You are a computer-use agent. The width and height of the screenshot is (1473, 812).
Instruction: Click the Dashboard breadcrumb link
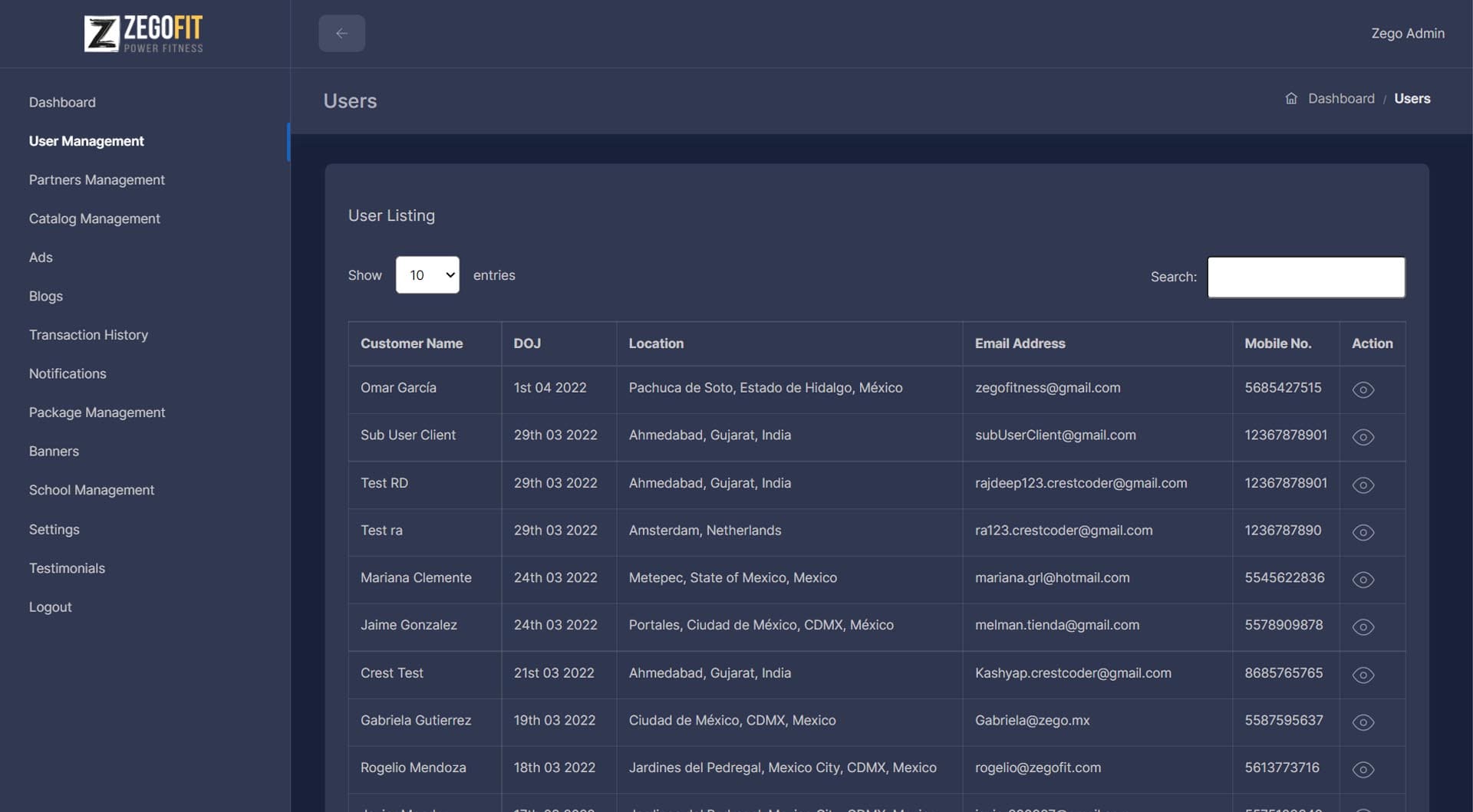[x=1341, y=99]
